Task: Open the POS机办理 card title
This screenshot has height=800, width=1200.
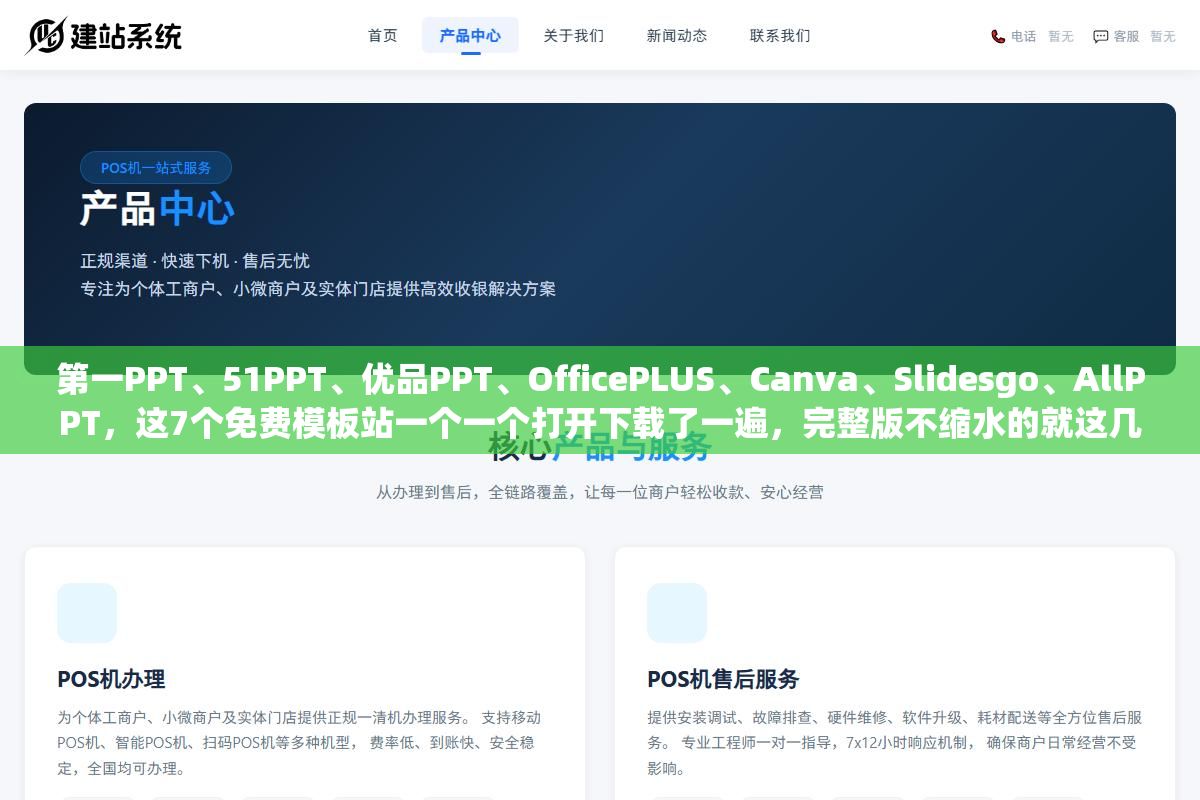Action: pos(111,679)
